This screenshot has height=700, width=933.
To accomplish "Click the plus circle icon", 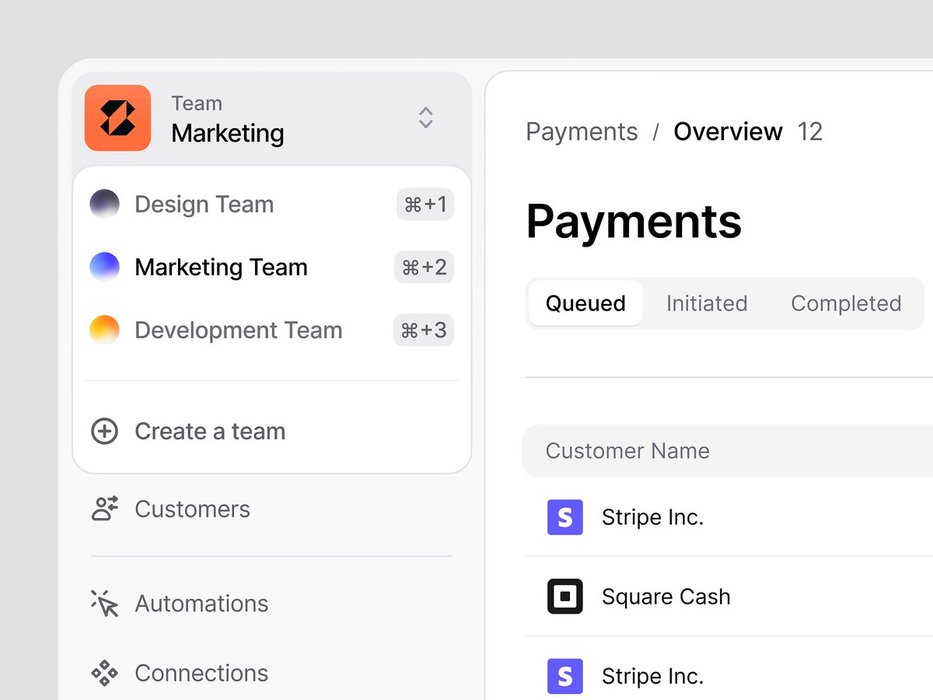I will (104, 431).
